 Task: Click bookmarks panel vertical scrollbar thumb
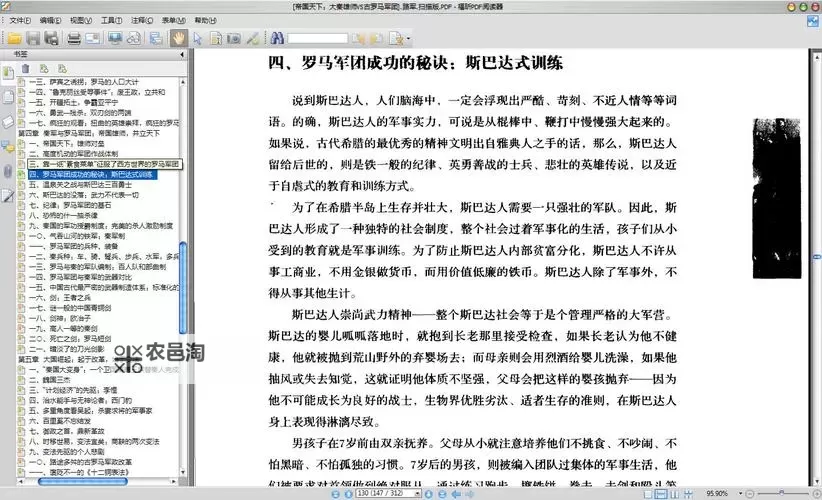coord(182,287)
